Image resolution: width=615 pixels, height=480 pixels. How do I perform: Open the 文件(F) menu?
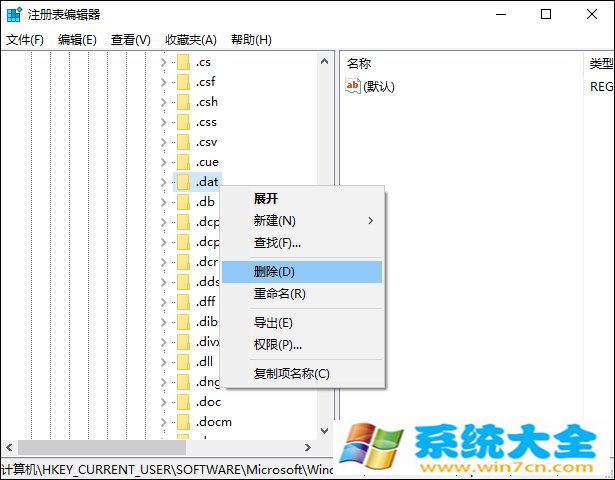[x=25, y=40]
